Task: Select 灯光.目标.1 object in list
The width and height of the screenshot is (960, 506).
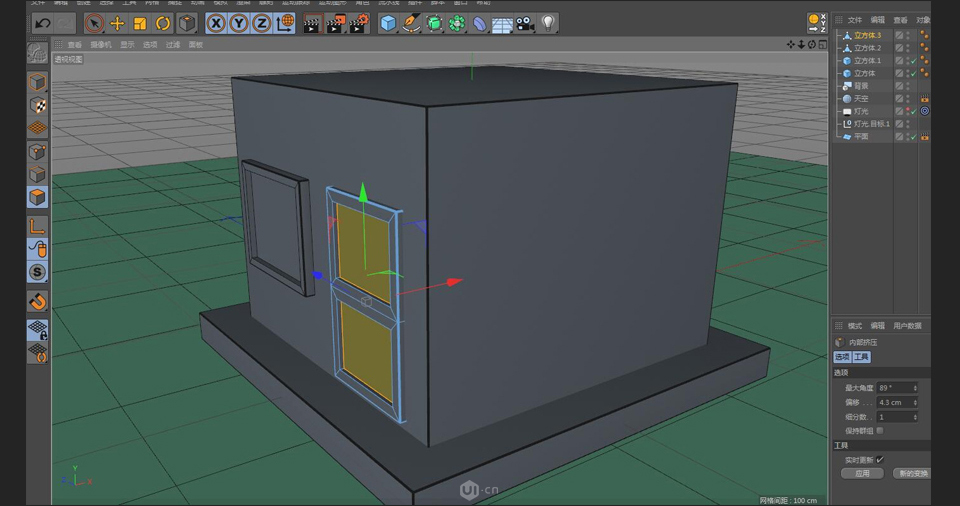Action: pyautogui.click(x=872, y=124)
